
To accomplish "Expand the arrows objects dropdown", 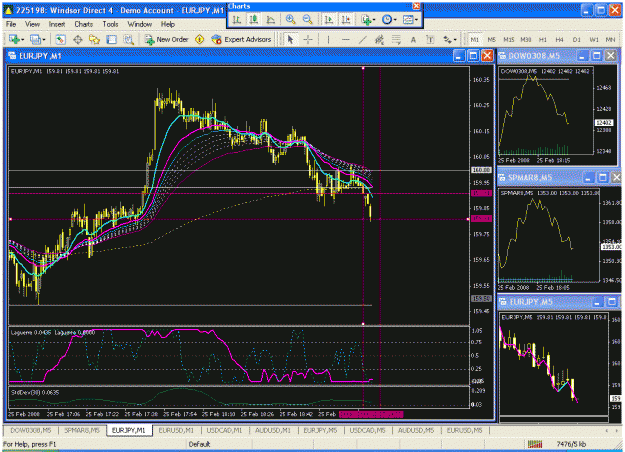I will pos(450,39).
